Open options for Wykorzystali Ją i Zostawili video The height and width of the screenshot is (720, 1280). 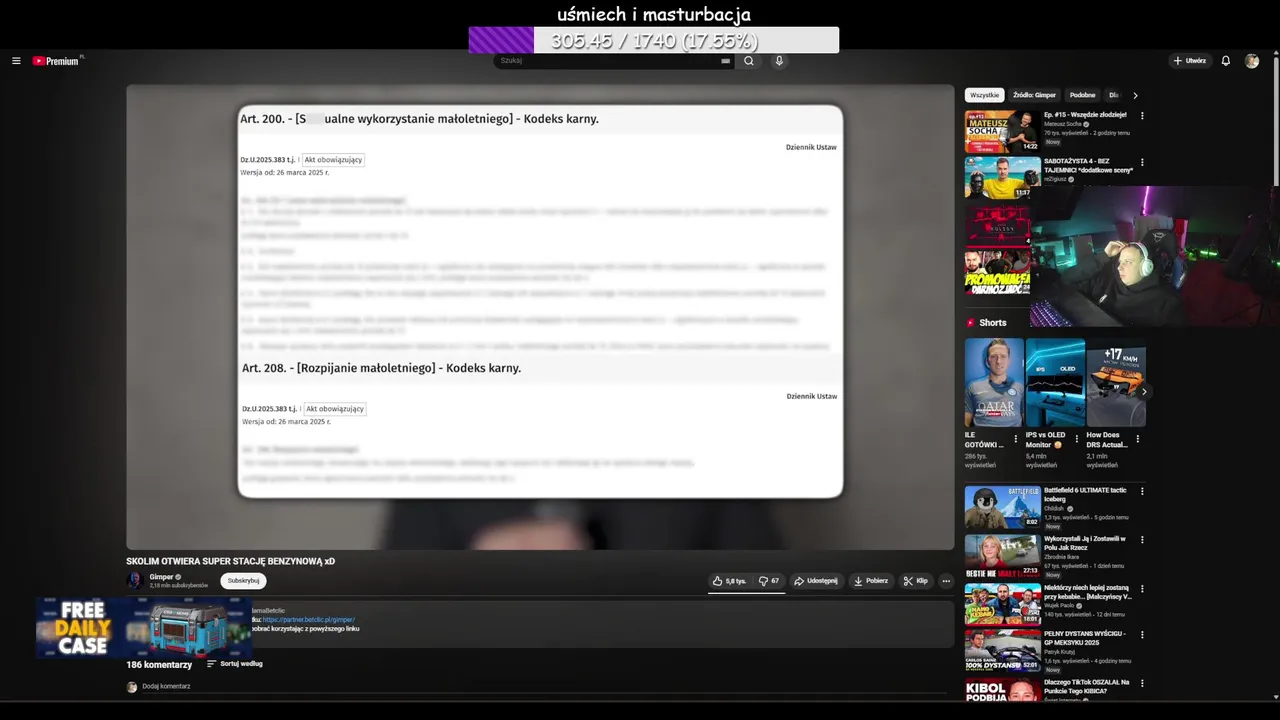(1142, 539)
